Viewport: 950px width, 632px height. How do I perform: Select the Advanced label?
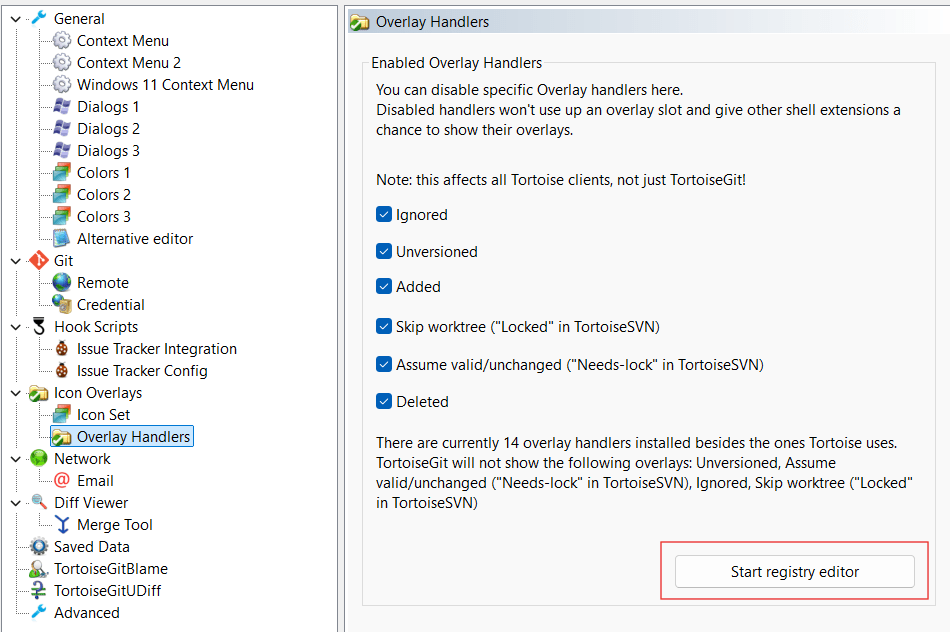(87, 612)
